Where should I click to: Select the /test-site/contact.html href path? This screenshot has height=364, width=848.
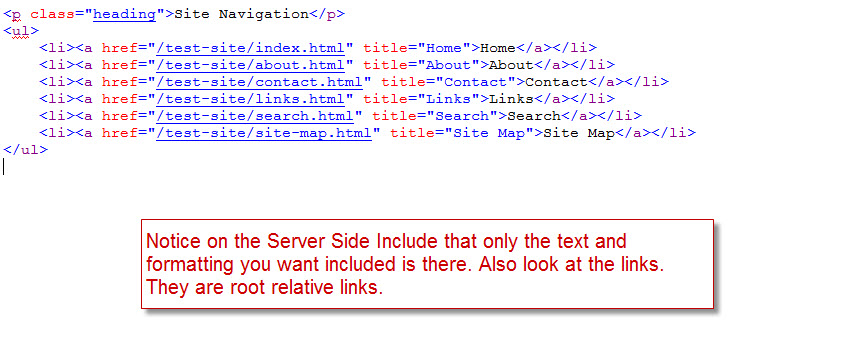260,82
